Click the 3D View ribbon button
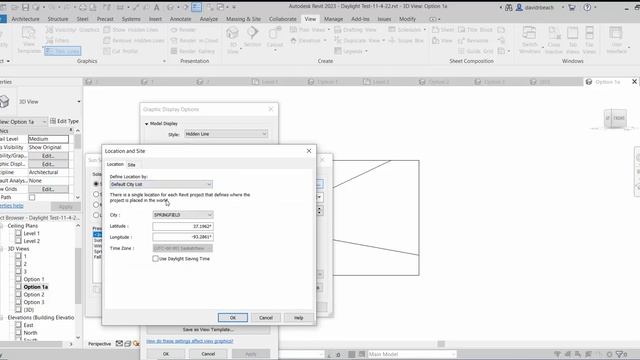The width and height of the screenshot is (640, 360). pos(233,40)
